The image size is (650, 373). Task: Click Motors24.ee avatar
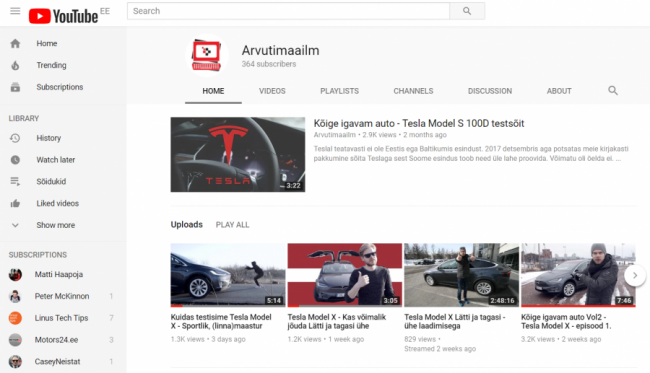[x=15, y=340]
